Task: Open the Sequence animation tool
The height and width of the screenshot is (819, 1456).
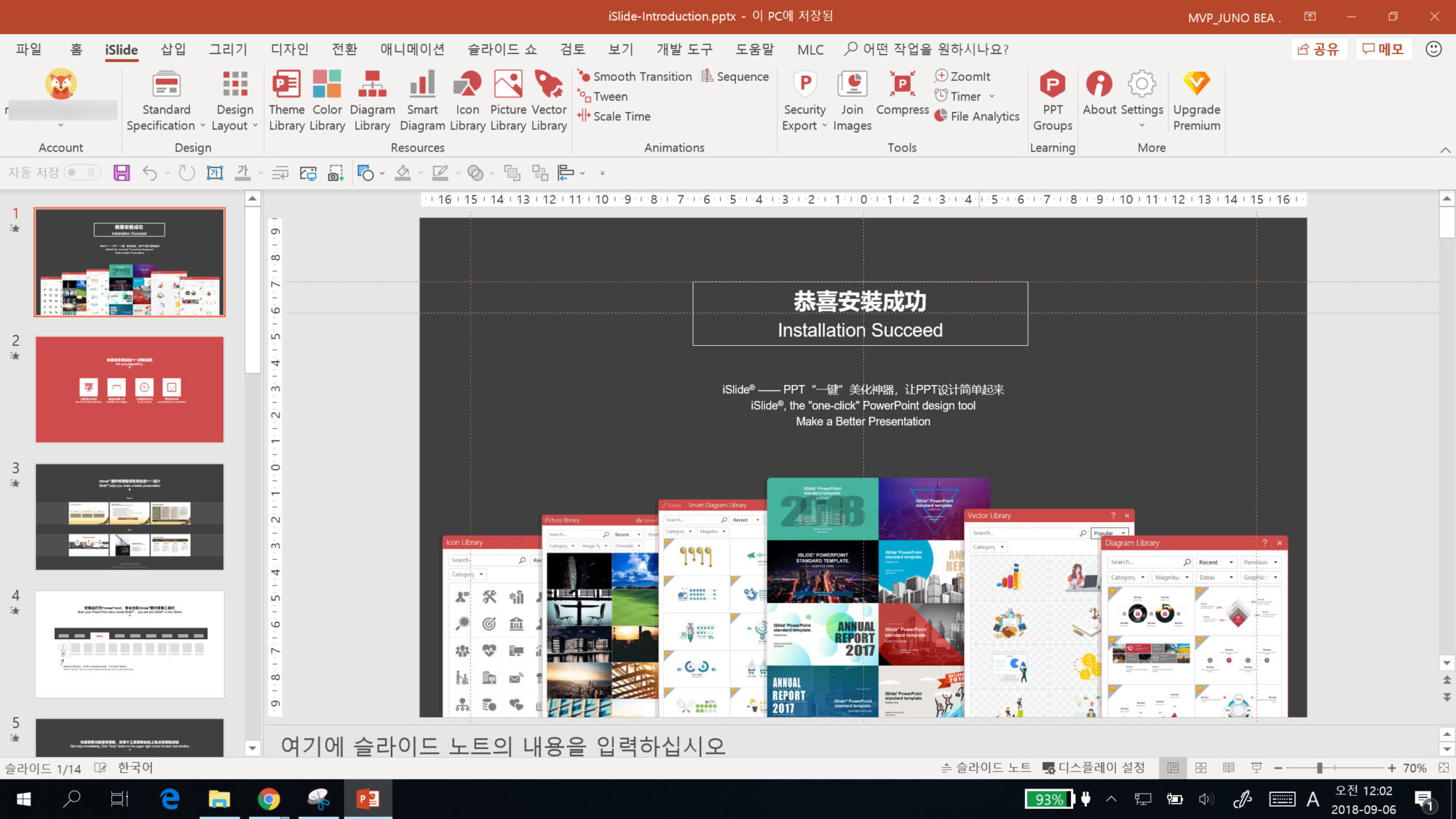Action: 735,76
